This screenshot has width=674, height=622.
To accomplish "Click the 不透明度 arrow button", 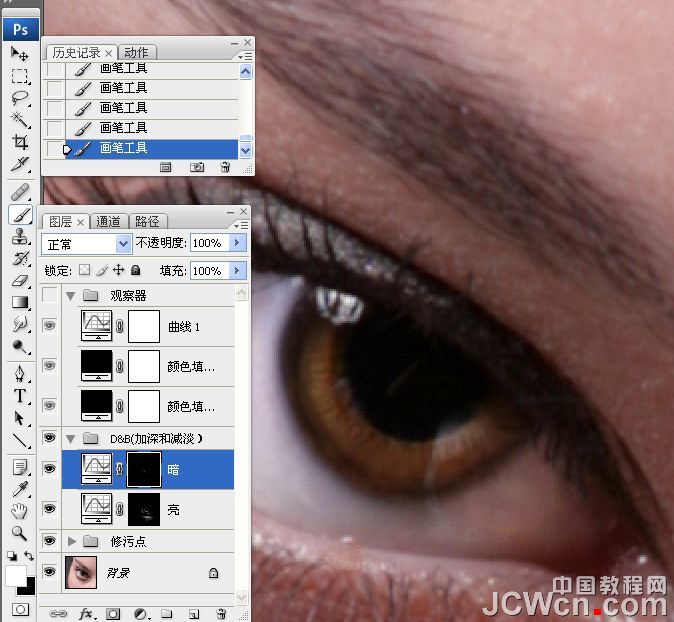I will point(237,243).
